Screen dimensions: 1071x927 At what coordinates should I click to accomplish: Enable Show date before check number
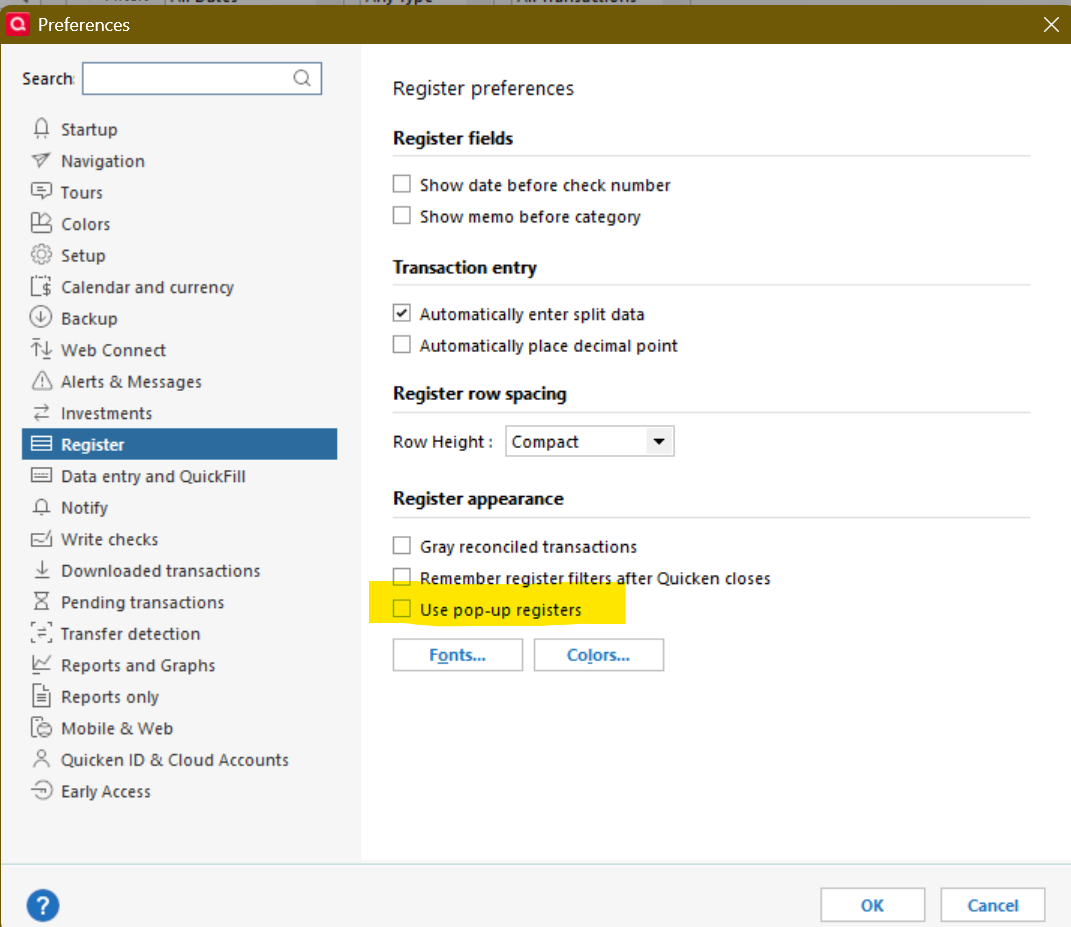point(402,184)
